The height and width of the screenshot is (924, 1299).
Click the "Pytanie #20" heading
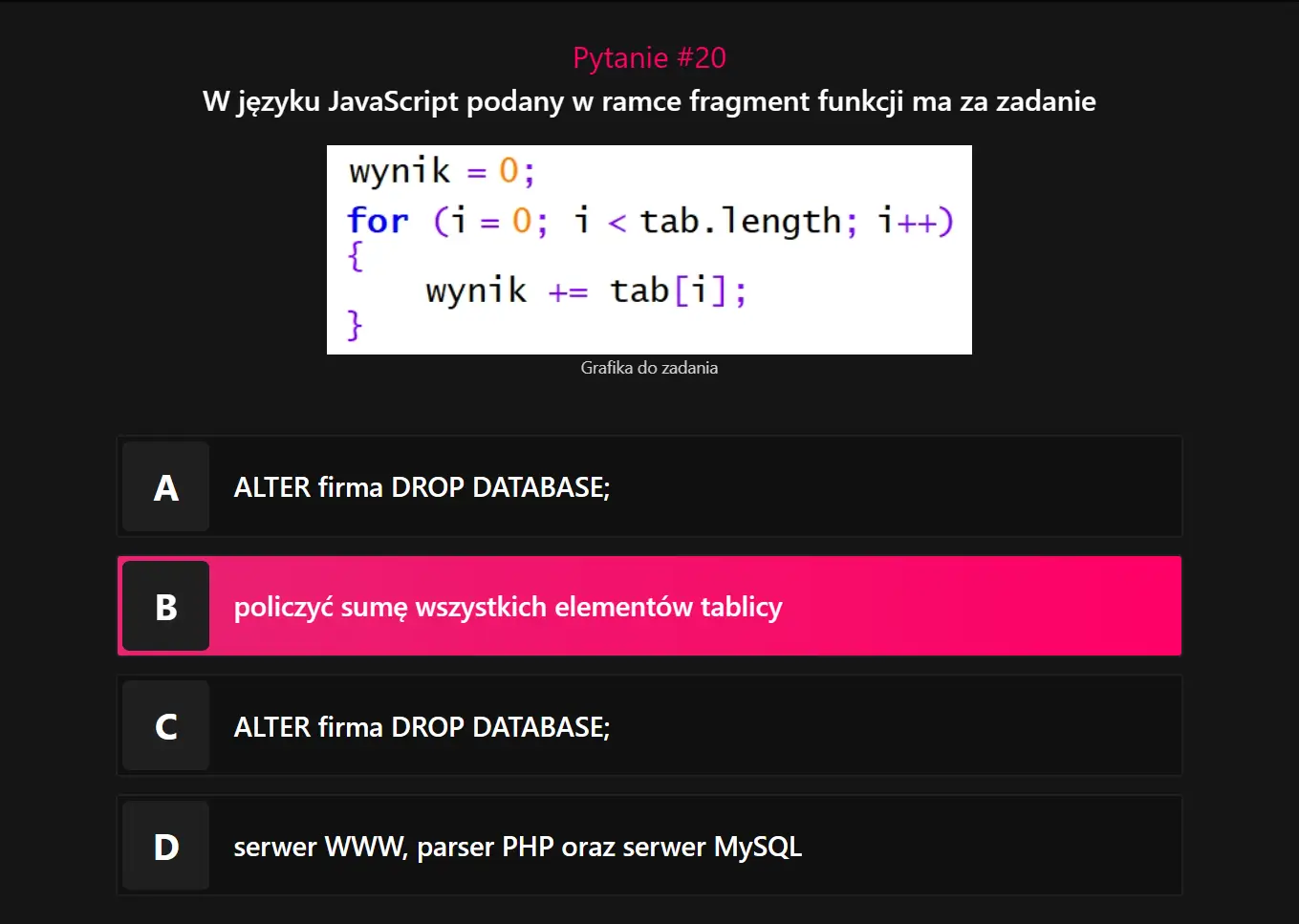pyautogui.click(x=649, y=57)
